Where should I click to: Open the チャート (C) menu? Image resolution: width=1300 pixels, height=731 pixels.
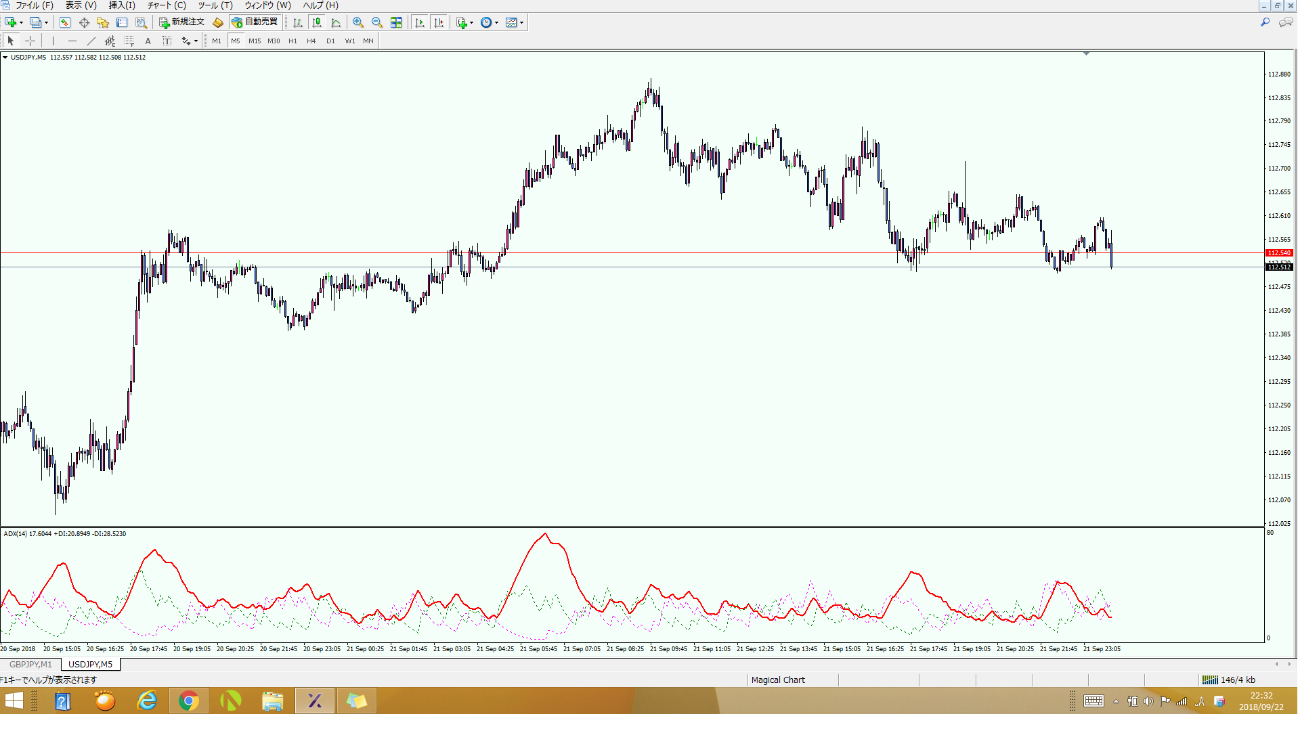tap(167, 5)
